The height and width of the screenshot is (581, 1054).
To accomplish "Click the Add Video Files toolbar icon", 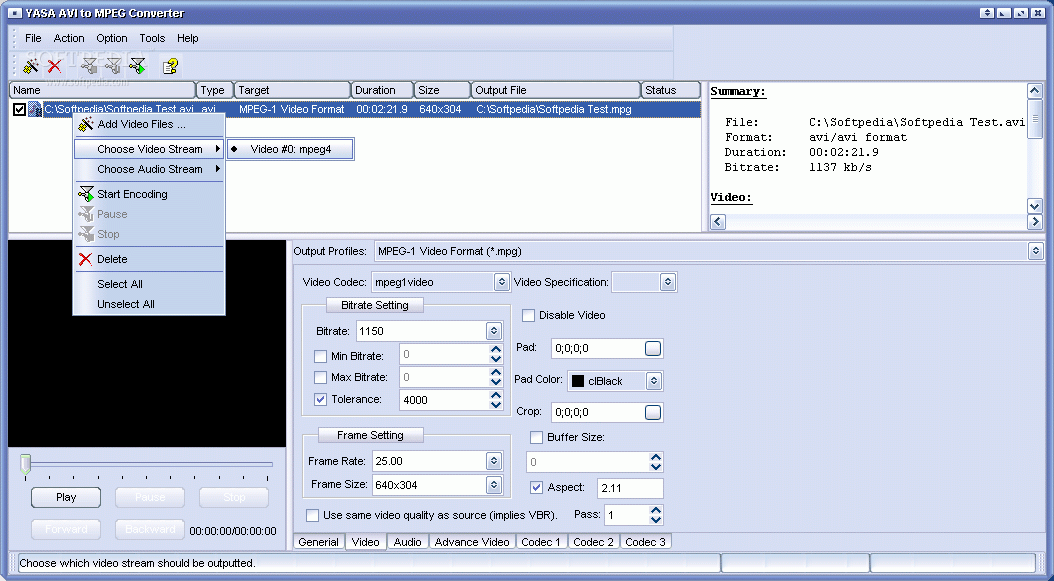I will click(x=31, y=66).
